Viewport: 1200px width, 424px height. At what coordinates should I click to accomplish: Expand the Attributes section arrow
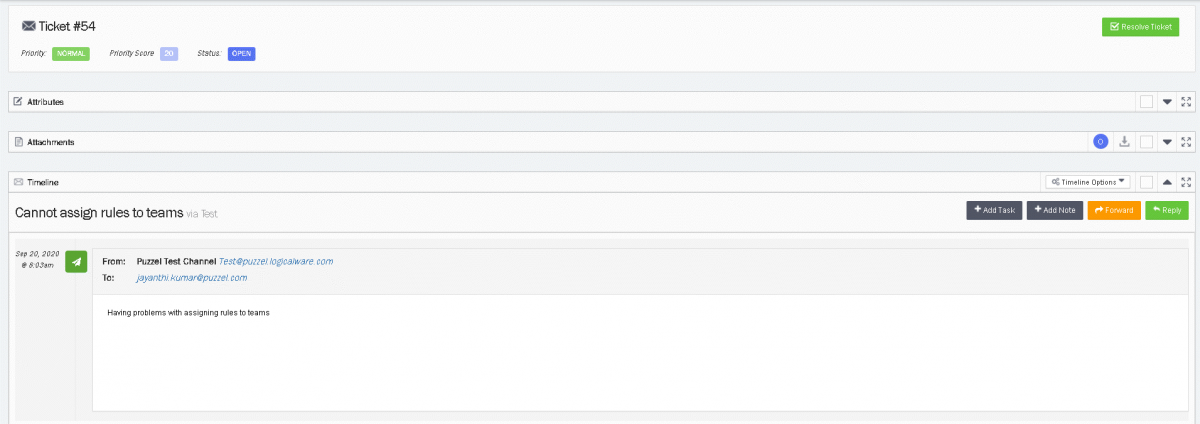pos(1167,102)
